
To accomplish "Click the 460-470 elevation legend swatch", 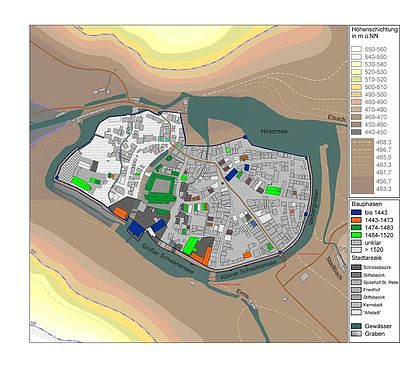I will [x=357, y=117].
